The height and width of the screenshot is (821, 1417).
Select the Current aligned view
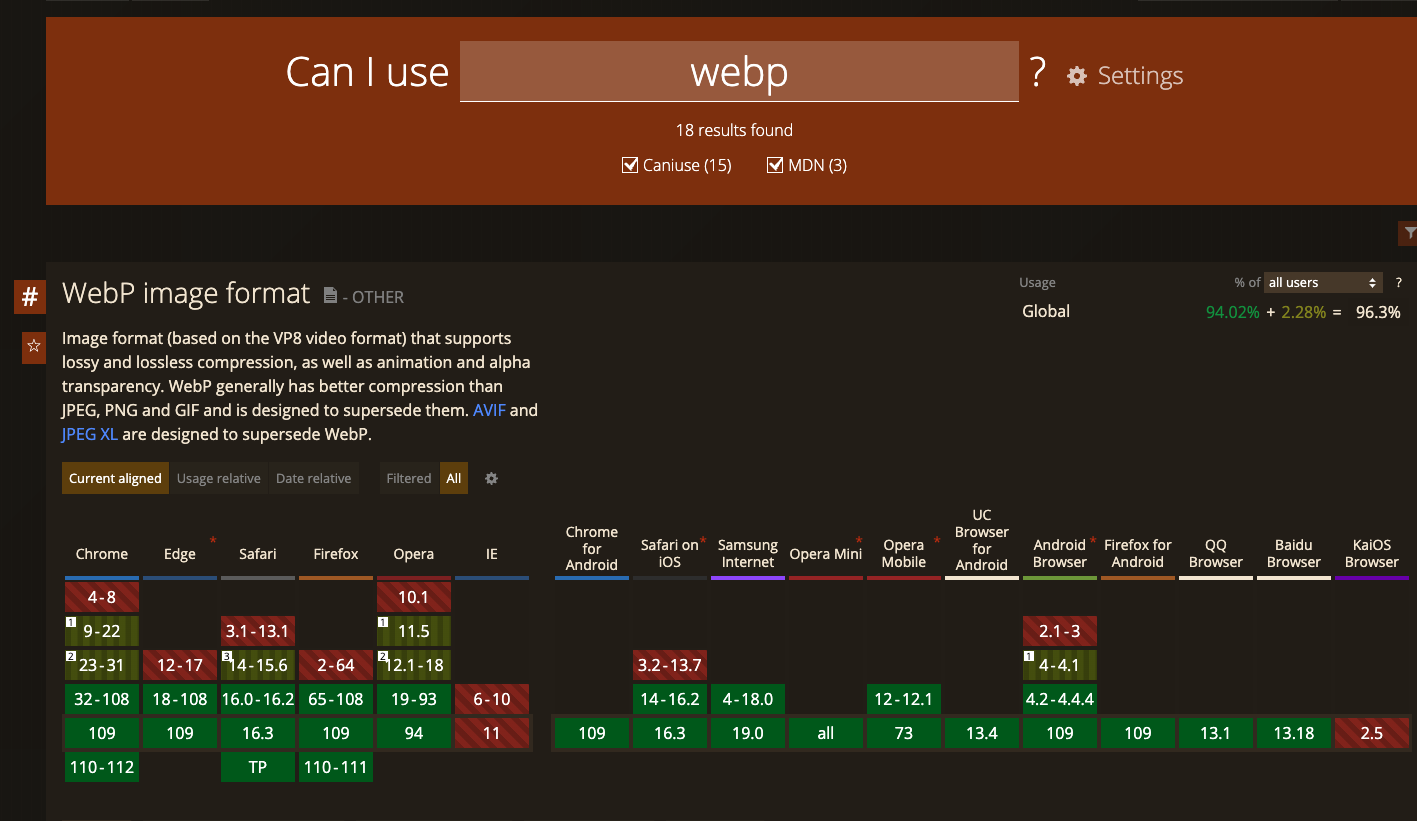click(x=115, y=478)
